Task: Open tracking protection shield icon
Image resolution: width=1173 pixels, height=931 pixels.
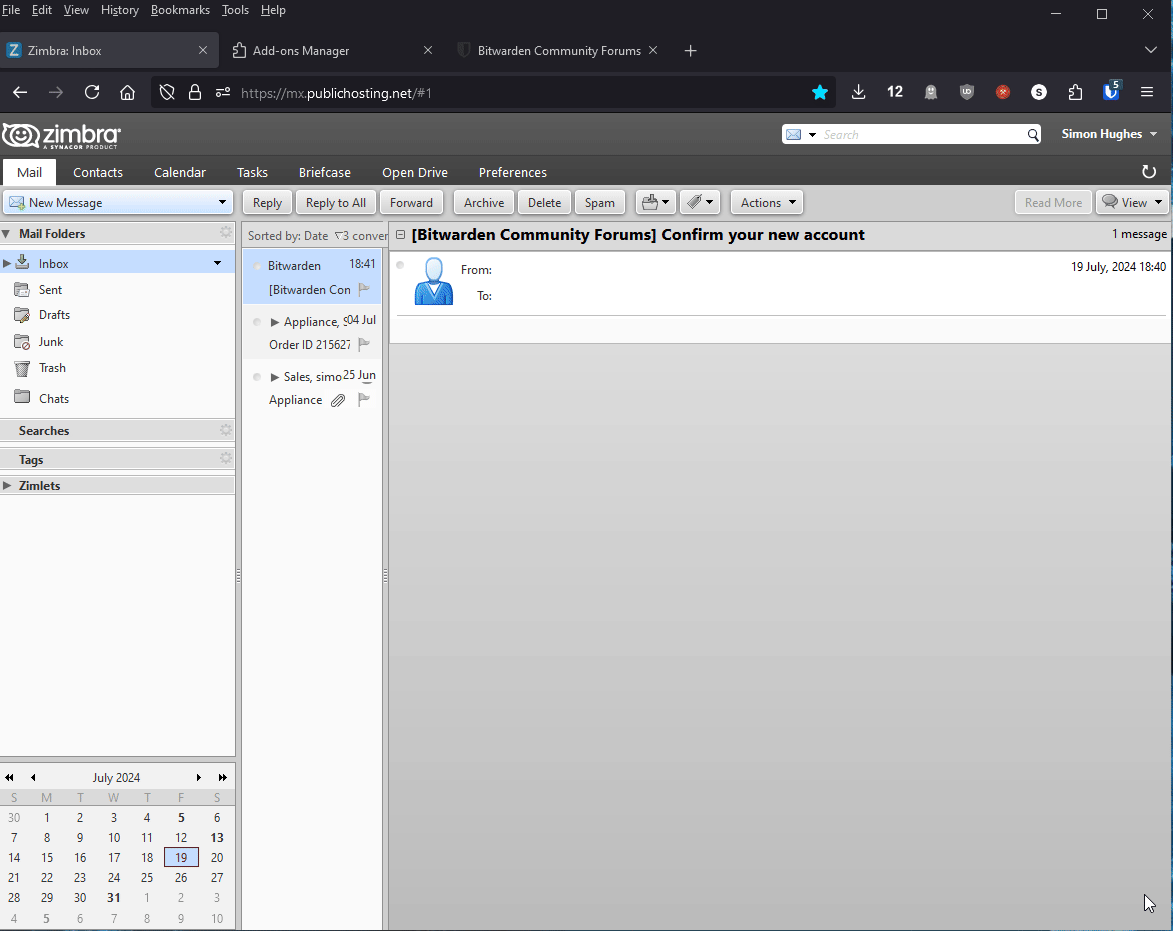Action: 167,92
